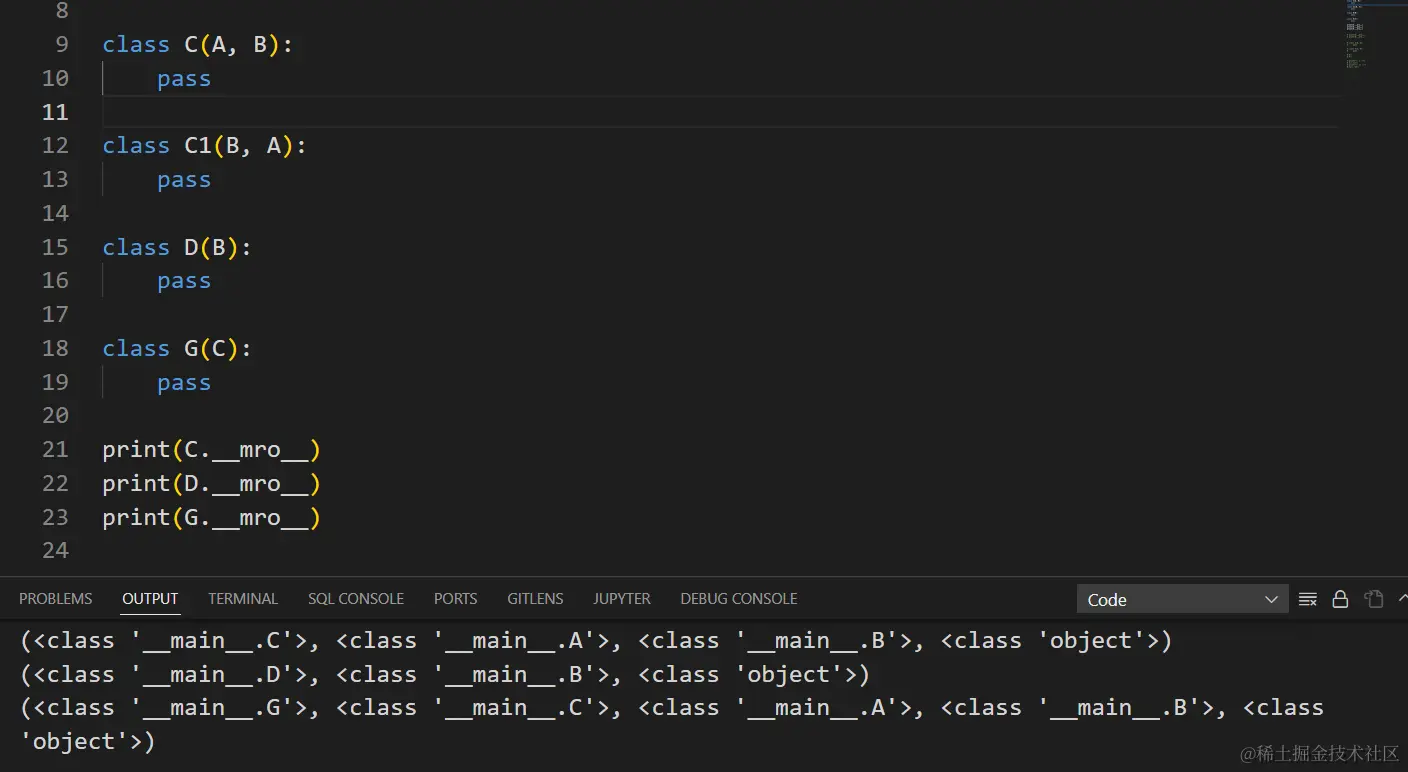Click empty highlighted line 11 in editor
Image resolution: width=1408 pixels, height=772 pixels.
pyautogui.click(x=720, y=112)
